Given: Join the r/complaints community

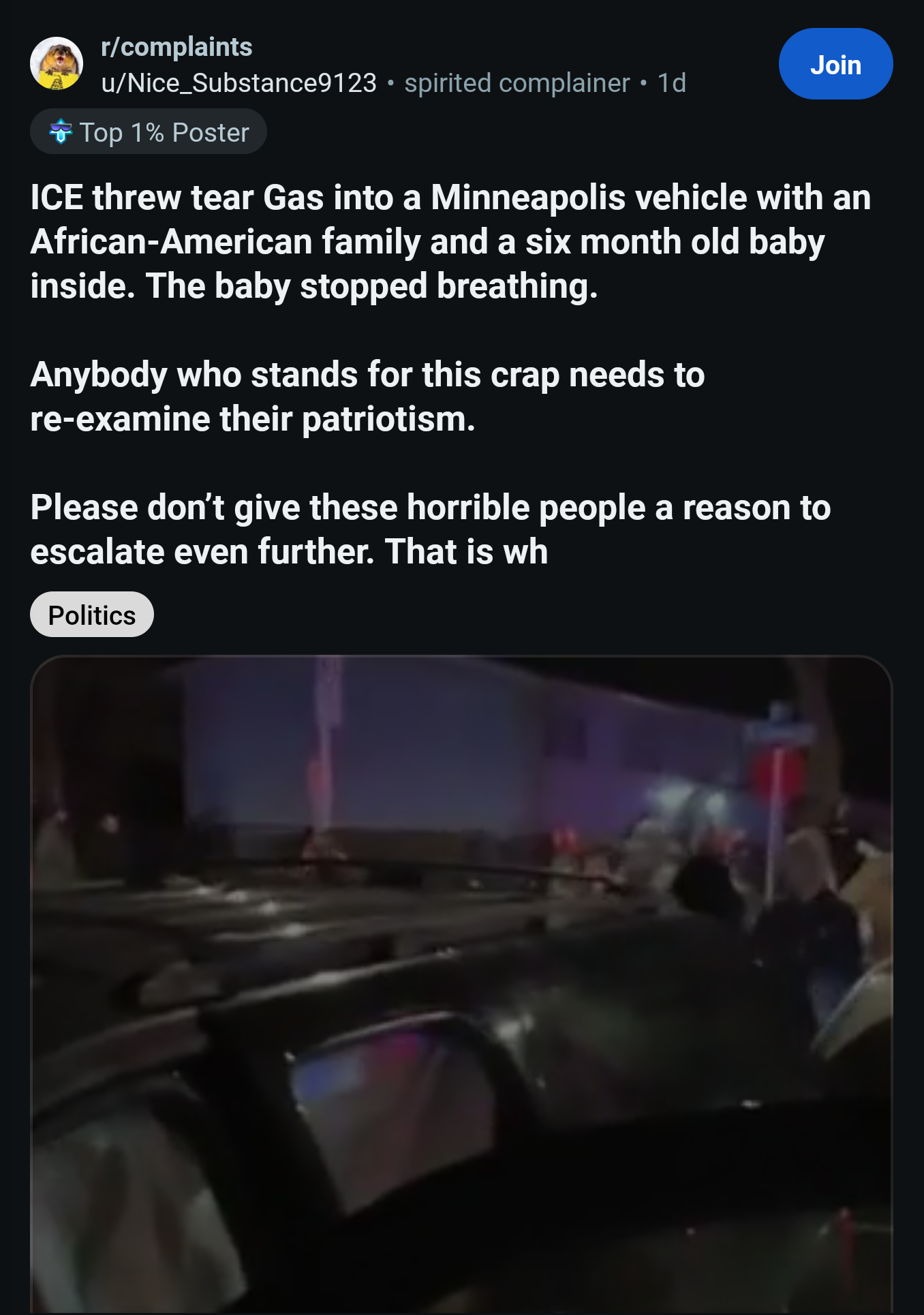Looking at the screenshot, I should point(835,64).
